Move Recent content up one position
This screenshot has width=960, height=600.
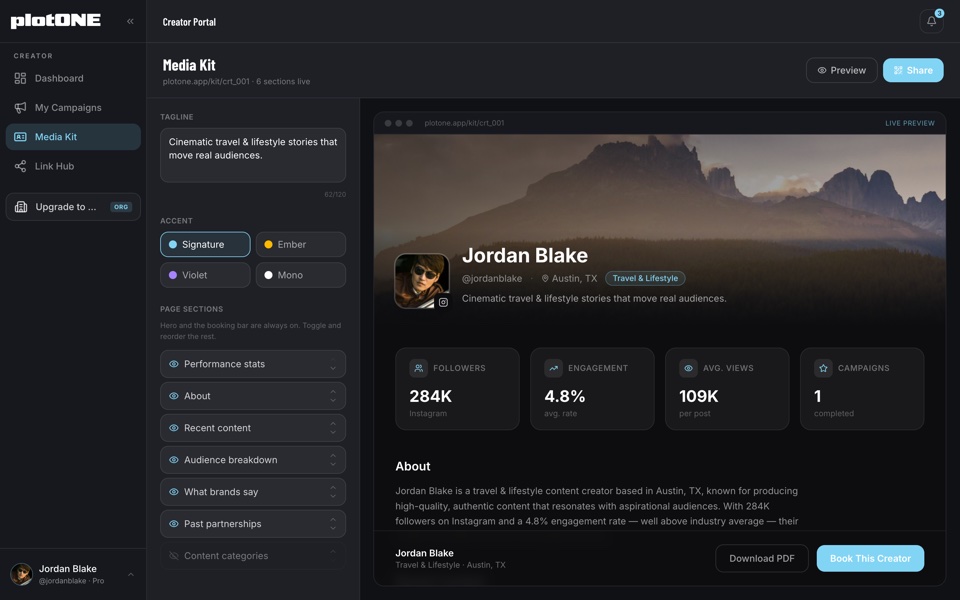[333, 424]
